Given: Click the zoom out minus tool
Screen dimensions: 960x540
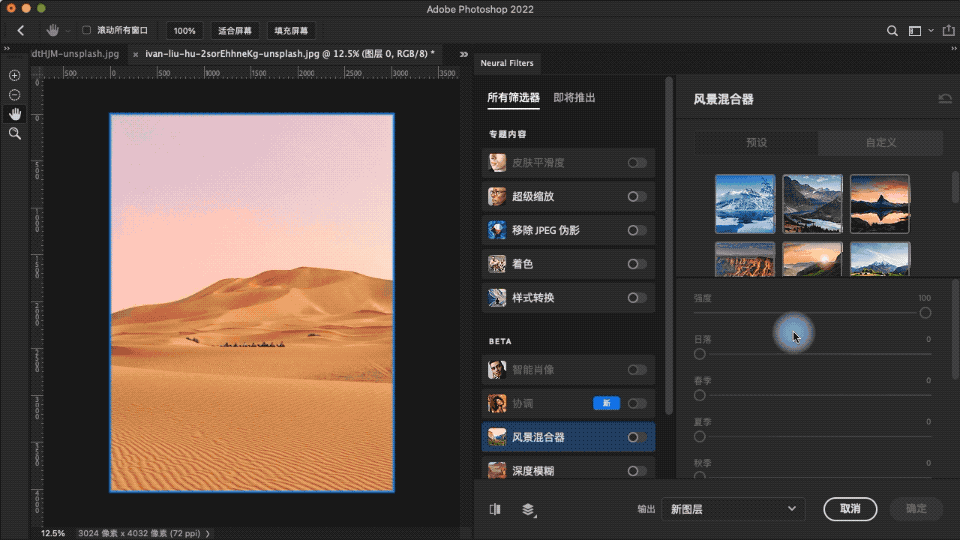Looking at the screenshot, I should pyautogui.click(x=14, y=94).
